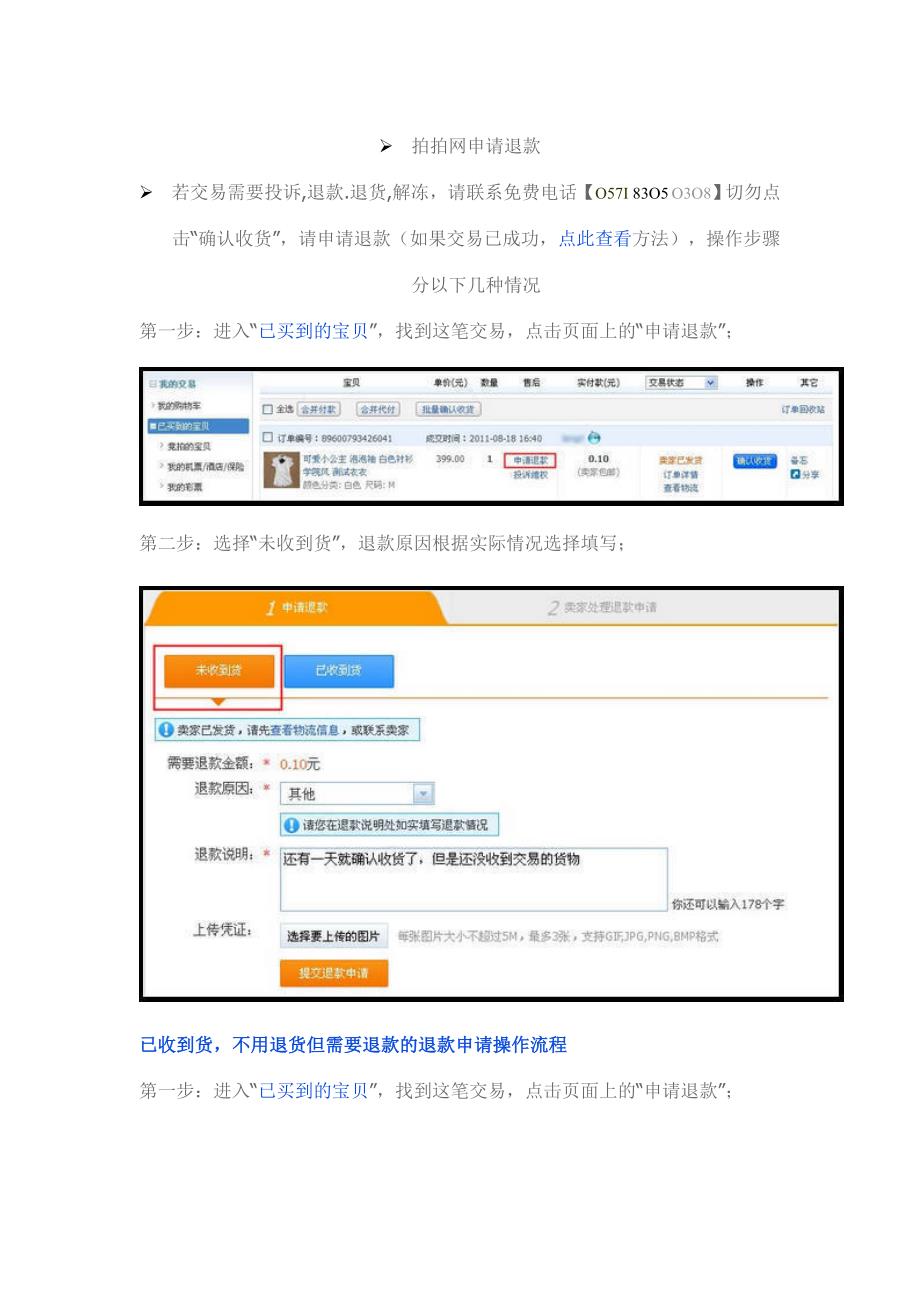This screenshot has width=920, height=1302.
Task: Toggle the 全选 select-all checkbox
Action: [x=267, y=410]
